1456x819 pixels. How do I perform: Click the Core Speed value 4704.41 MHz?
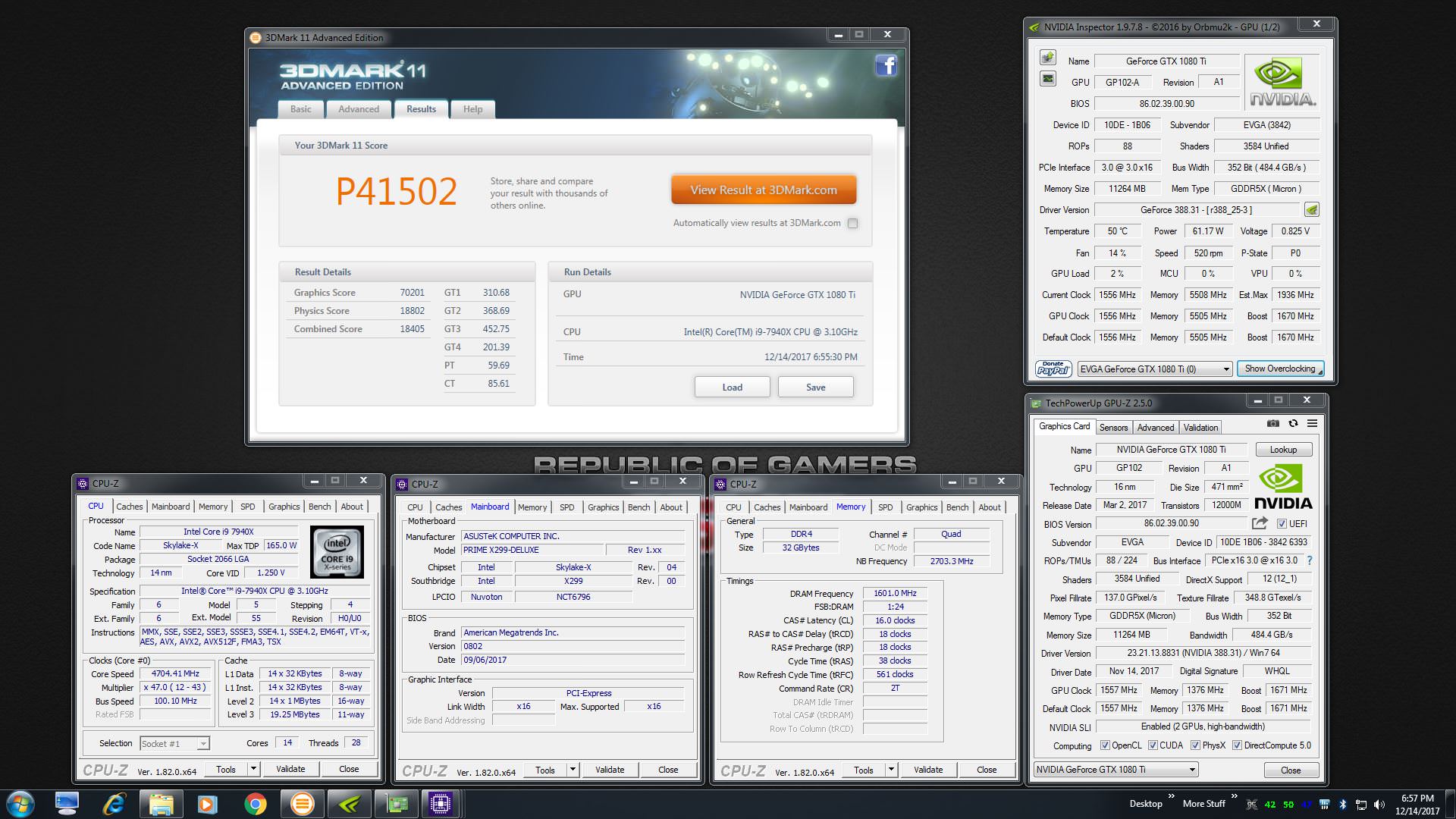coord(174,673)
